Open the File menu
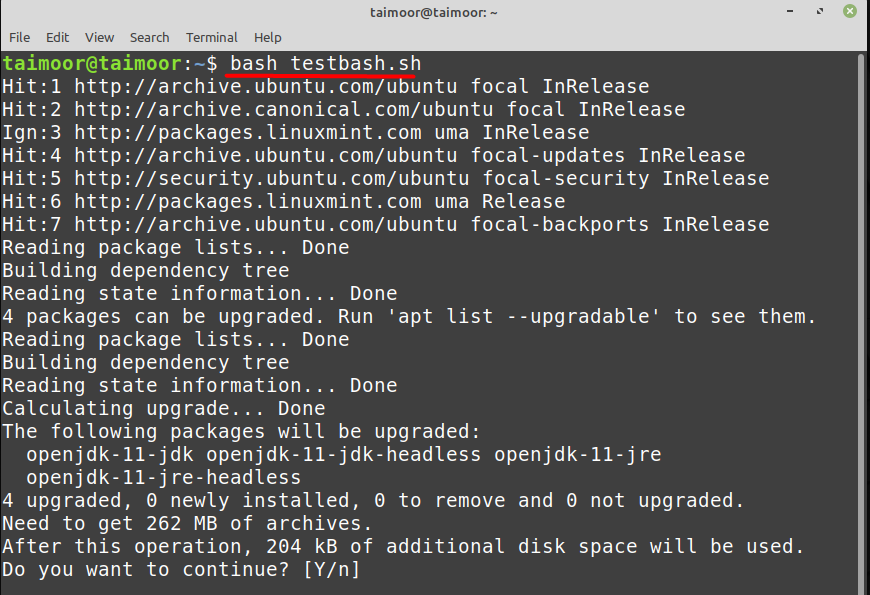The height and width of the screenshot is (595, 870). coord(19,37)
